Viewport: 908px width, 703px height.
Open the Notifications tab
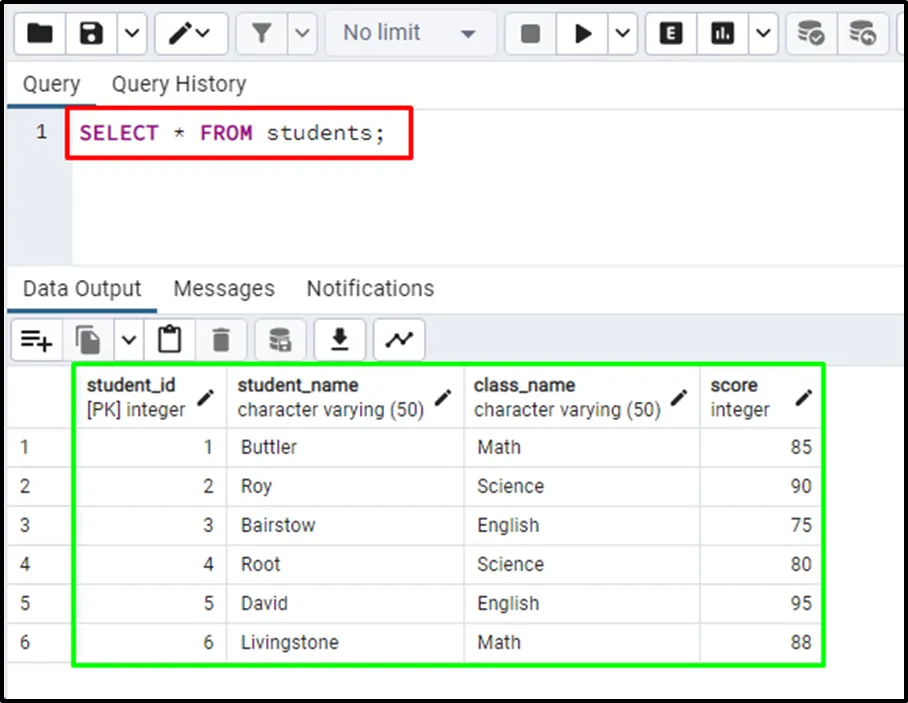[370, 289]
